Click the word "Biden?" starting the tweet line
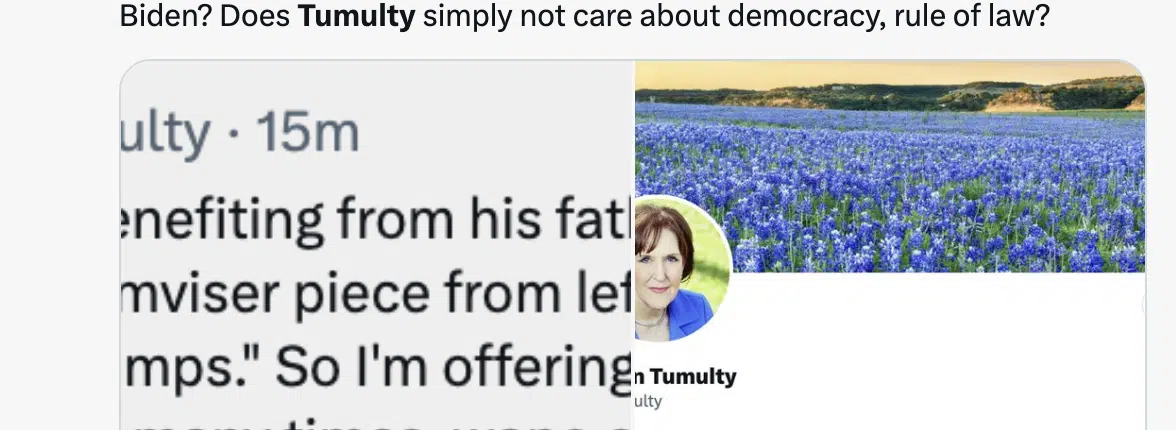The image size is (1176, 430). [x=165, y=17]
